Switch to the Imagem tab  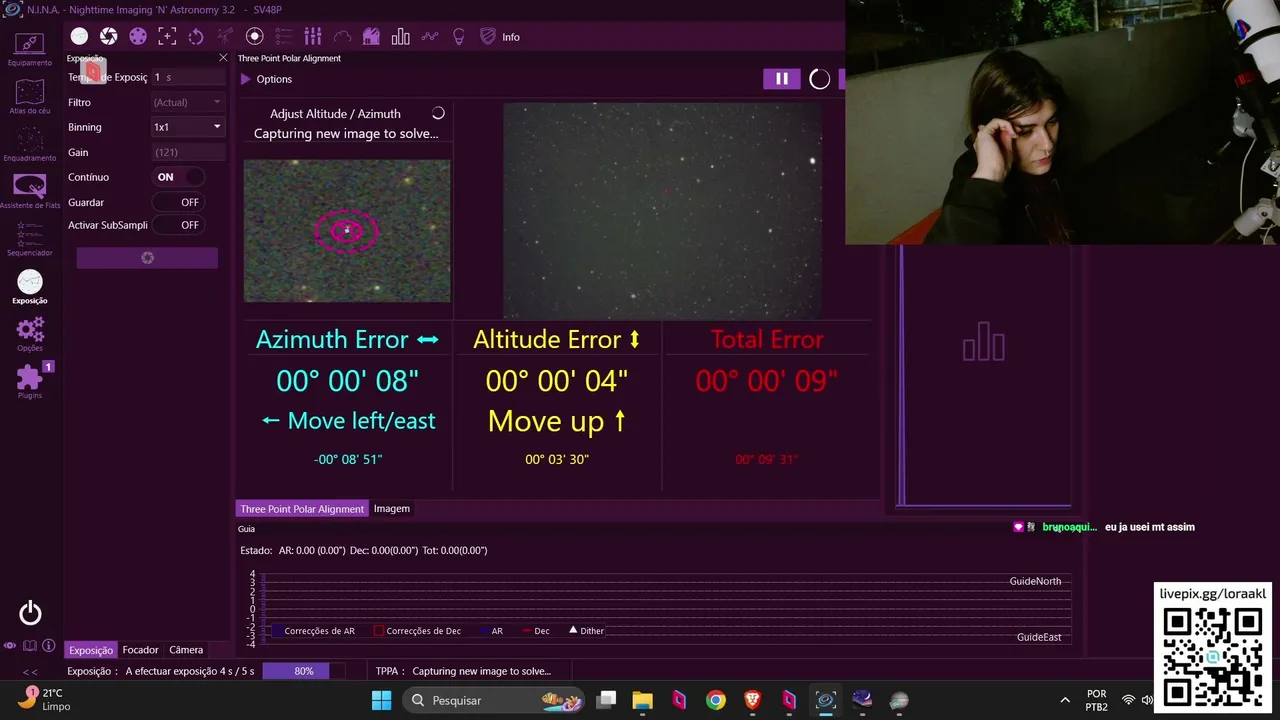point(392,509)
